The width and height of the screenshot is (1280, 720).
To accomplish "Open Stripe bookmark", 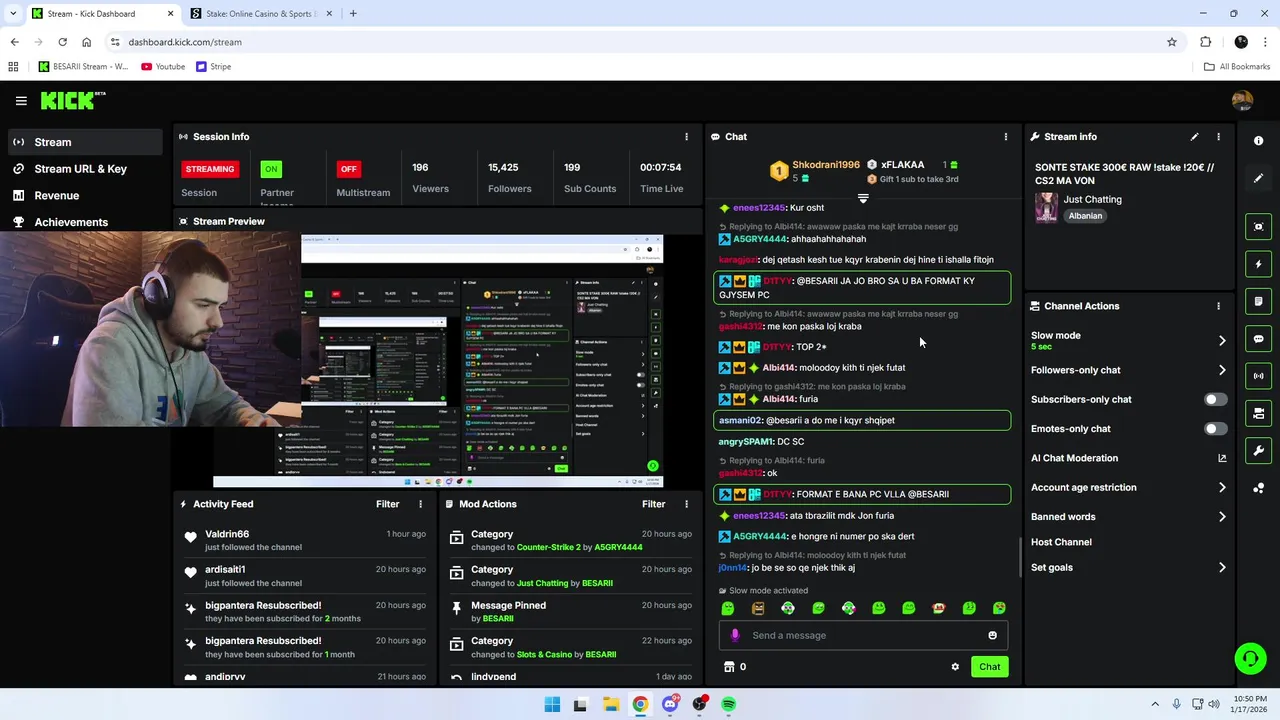I will coord(213,67).
